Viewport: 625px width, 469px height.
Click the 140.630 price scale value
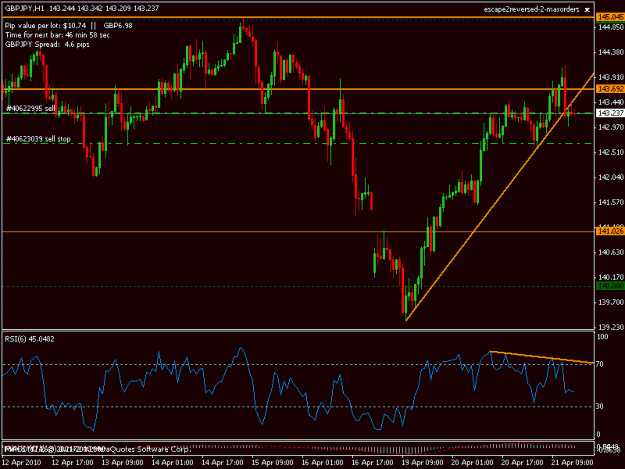tap(611, 252)
